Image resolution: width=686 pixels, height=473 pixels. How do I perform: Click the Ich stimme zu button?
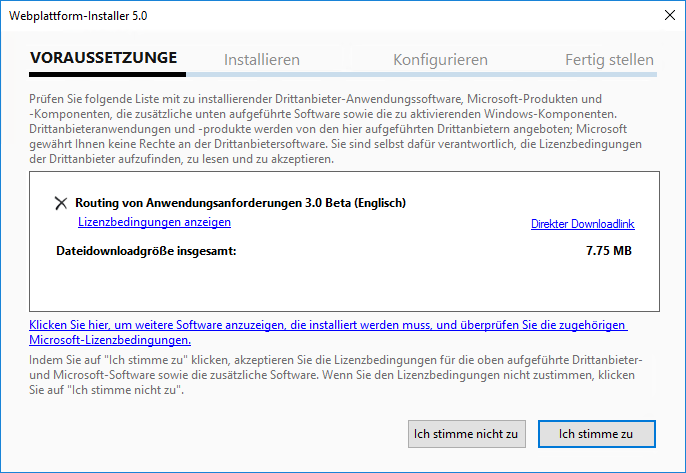(596, 434)
